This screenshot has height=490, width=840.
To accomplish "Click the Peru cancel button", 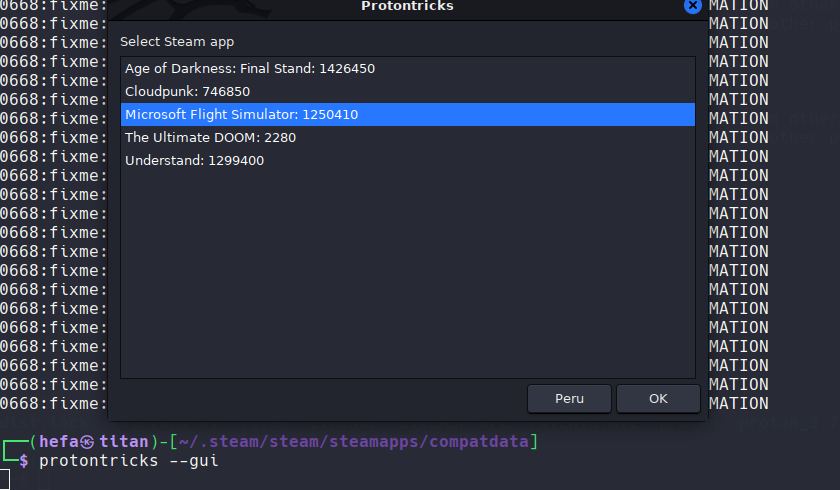I will click(569, 398).
